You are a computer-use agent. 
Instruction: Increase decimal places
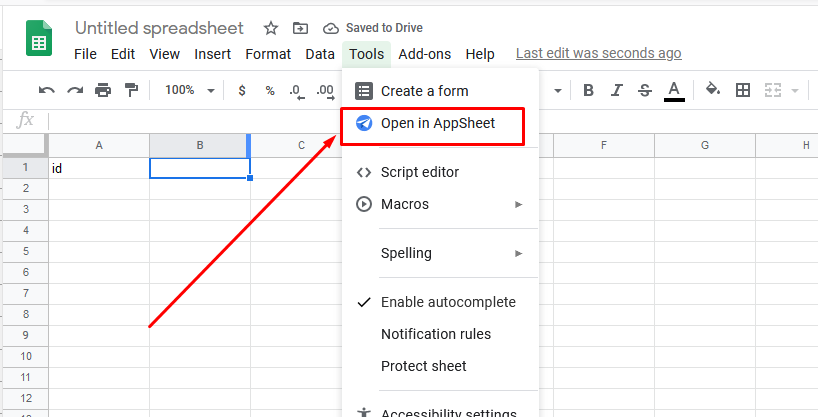[x=325, y=91]
